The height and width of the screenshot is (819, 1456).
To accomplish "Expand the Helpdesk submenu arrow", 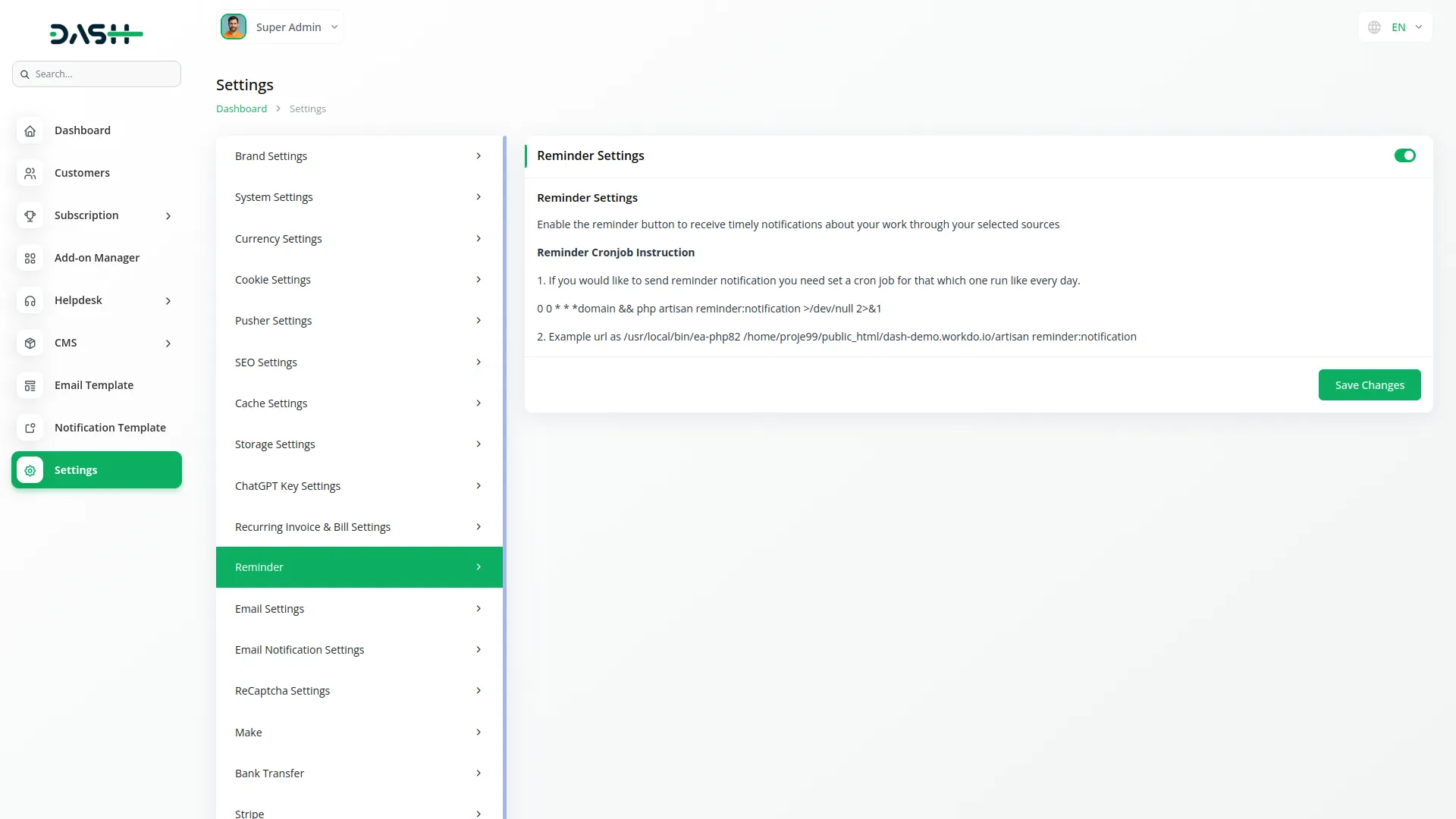I will (x=168, y=301).
